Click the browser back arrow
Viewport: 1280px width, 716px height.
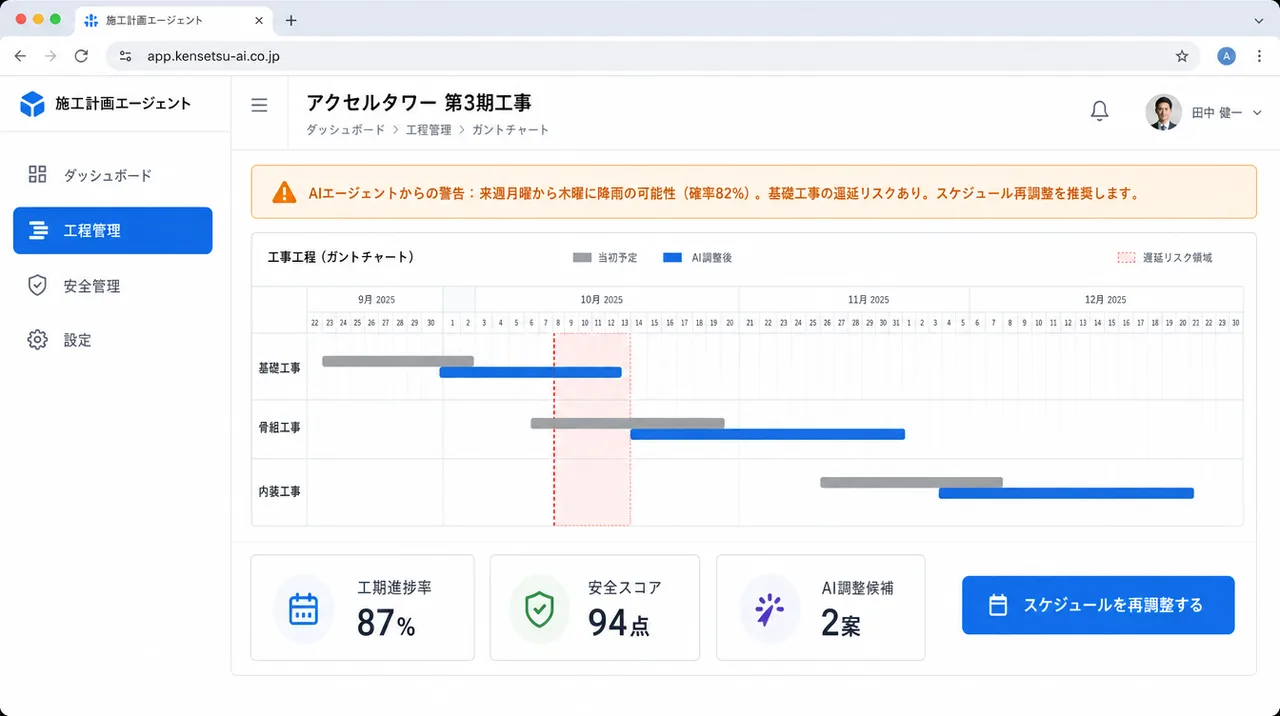(20, 56)
